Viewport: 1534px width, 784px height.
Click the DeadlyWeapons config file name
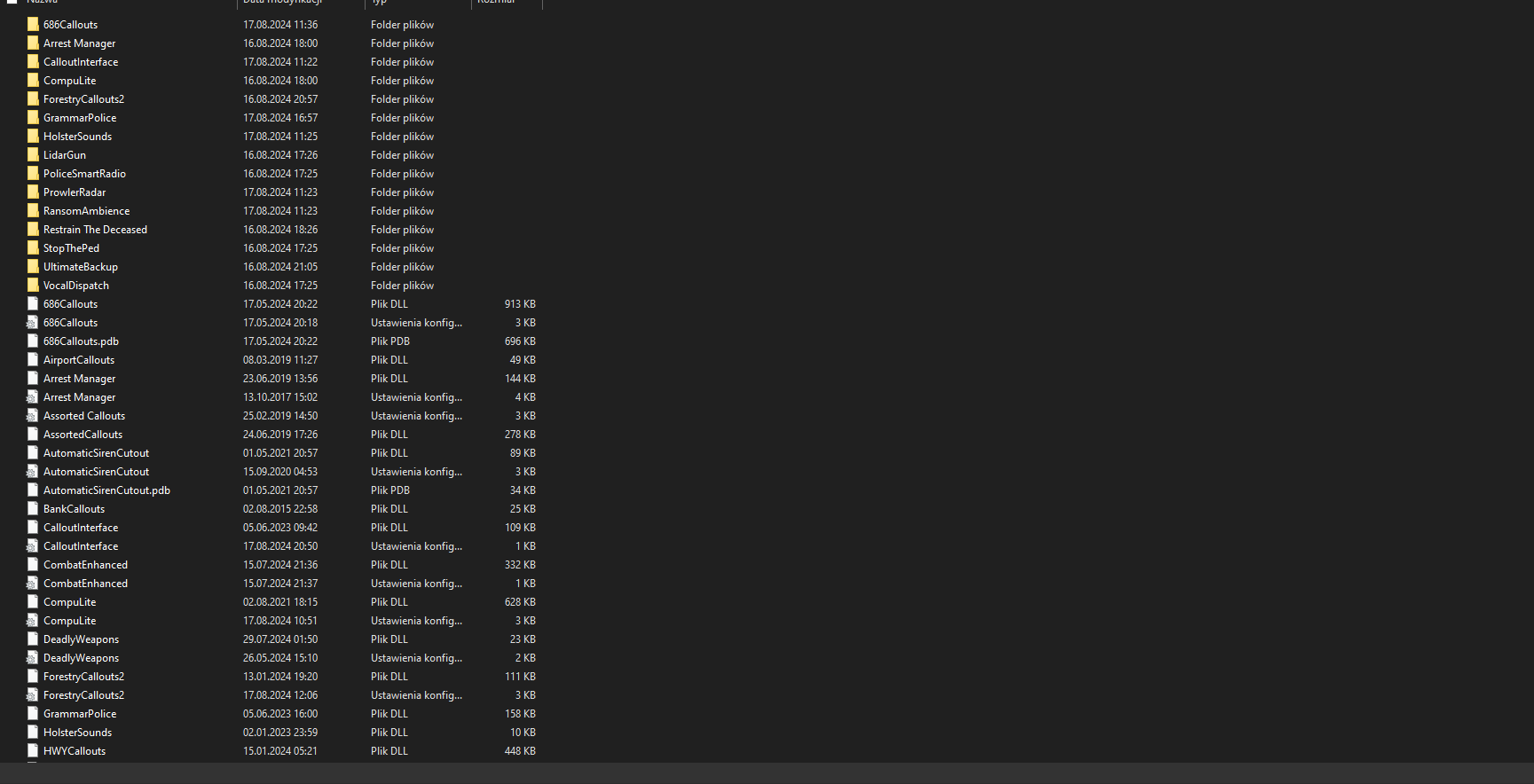click(81, 658)
